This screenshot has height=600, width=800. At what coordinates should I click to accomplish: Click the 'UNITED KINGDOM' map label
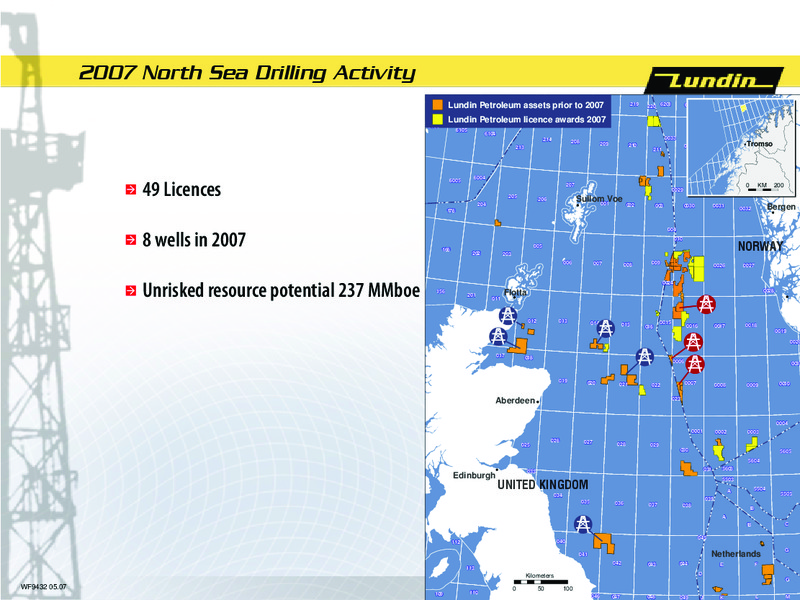coord(543,485)
